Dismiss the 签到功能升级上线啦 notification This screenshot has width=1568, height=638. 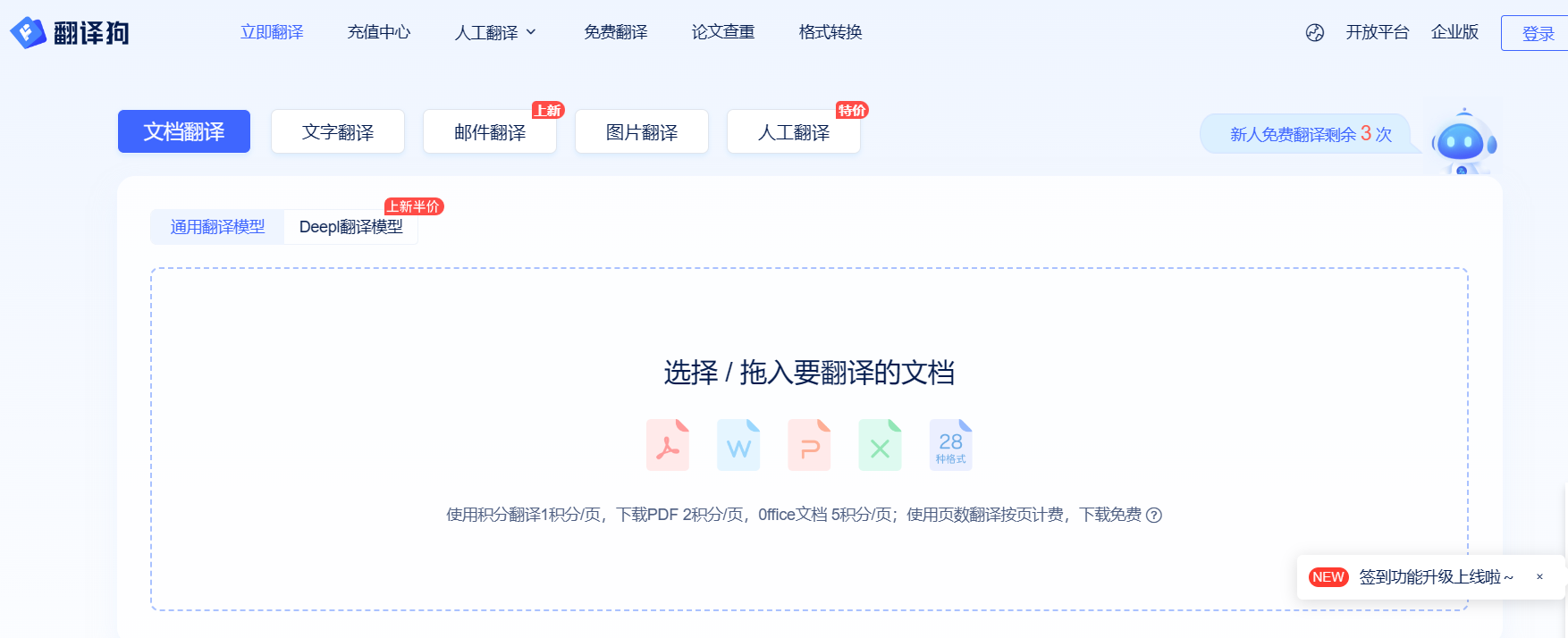coord(1539,577)
